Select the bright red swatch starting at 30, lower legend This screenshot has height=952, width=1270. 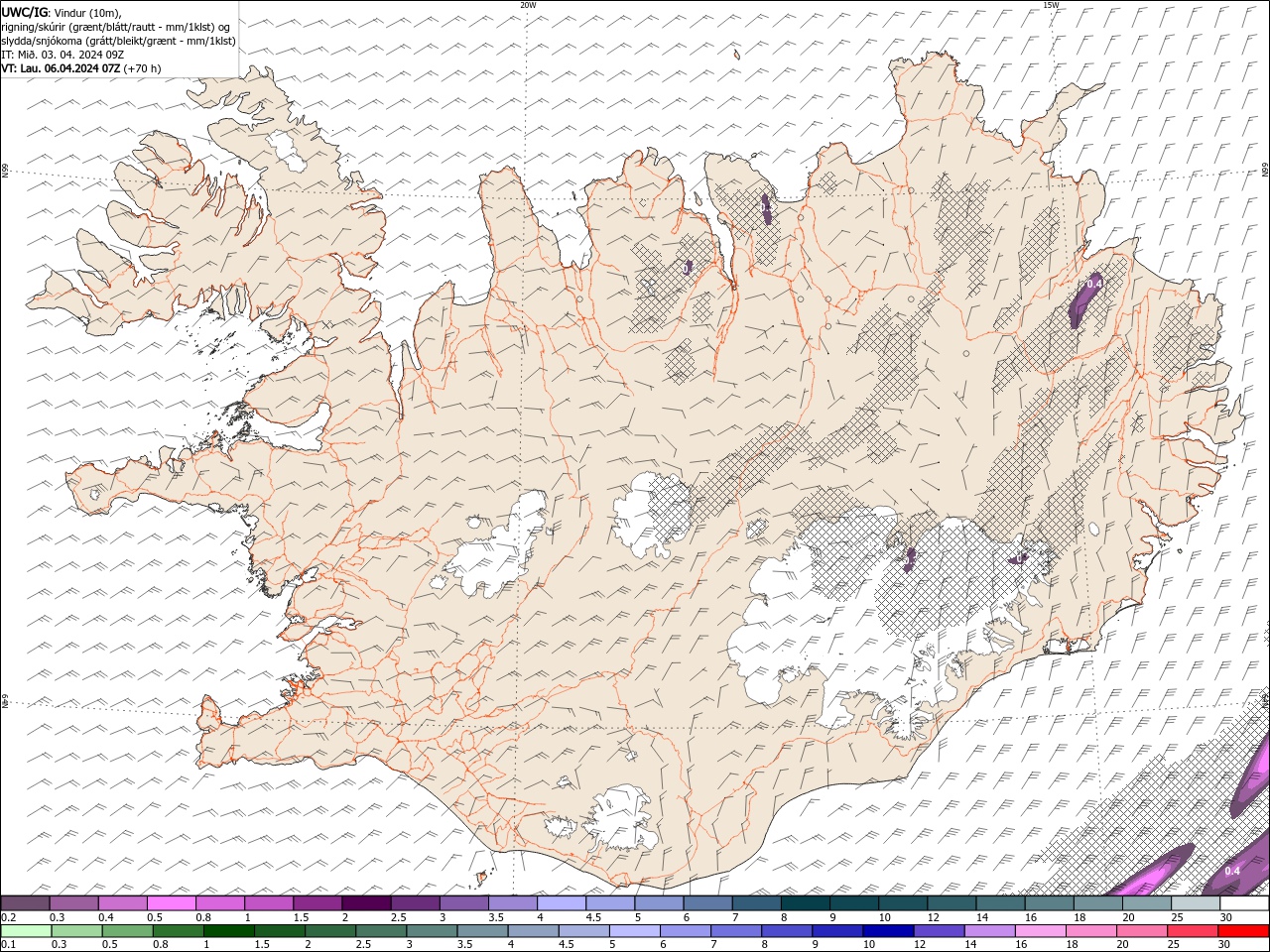[x=1242, y=930]
